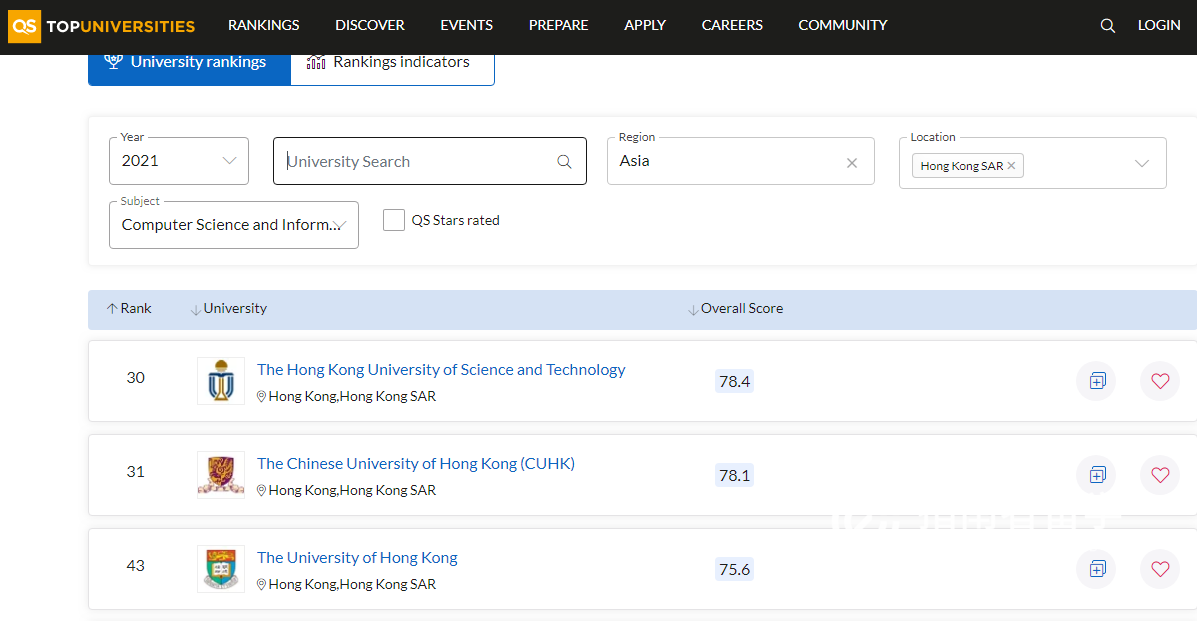This screenshot has width=1197, height=621.
Task: Click the University Search magnifier icon
Action: click(564, 161)
